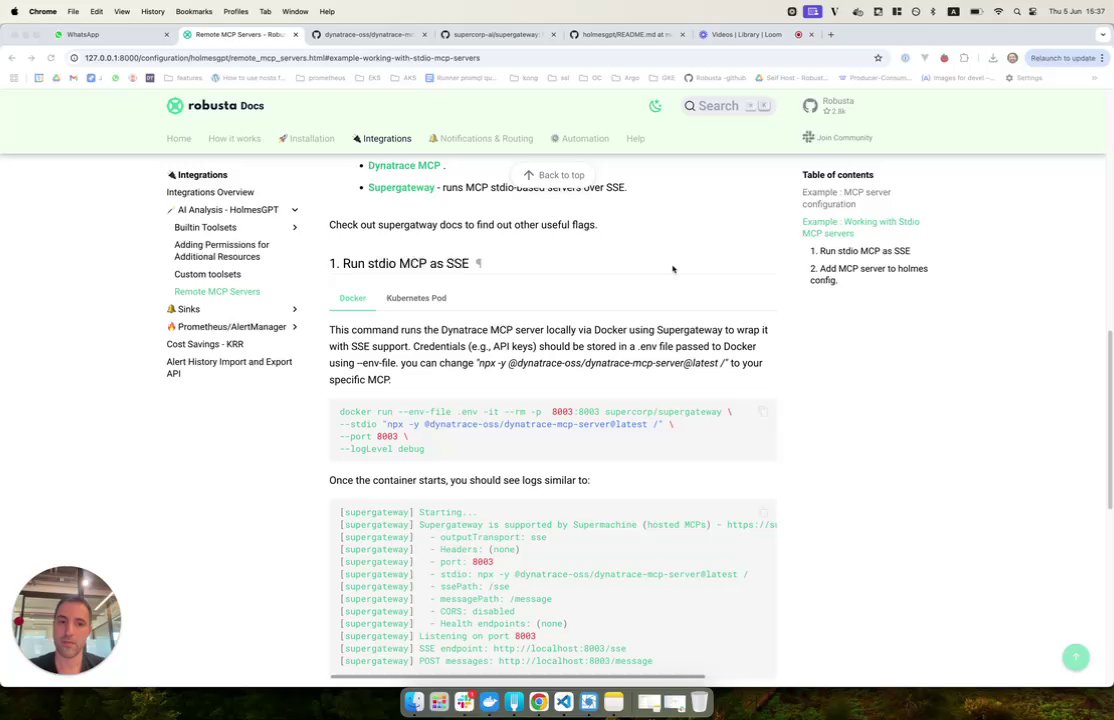1114x720 pixels.
Task: Copy the supergateway logs code block
Action: click(x=763, y=512)
